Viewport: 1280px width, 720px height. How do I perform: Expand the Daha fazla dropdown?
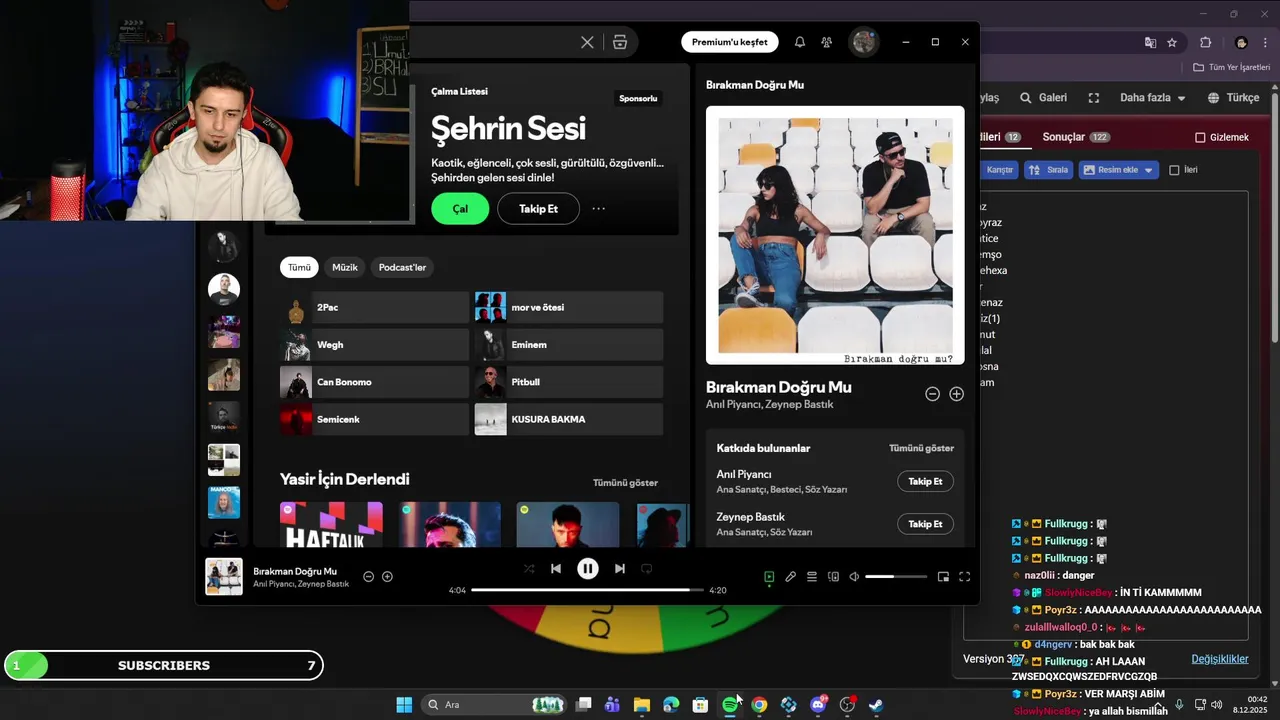1152,98
